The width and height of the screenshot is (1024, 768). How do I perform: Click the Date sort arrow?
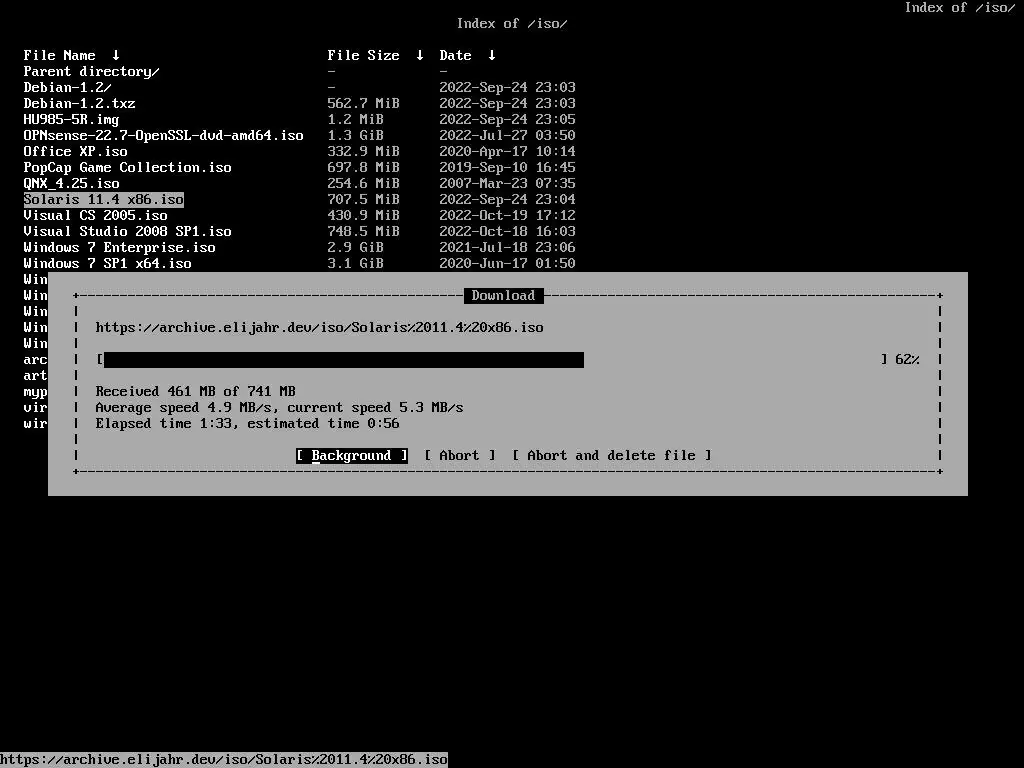point(492,56)
